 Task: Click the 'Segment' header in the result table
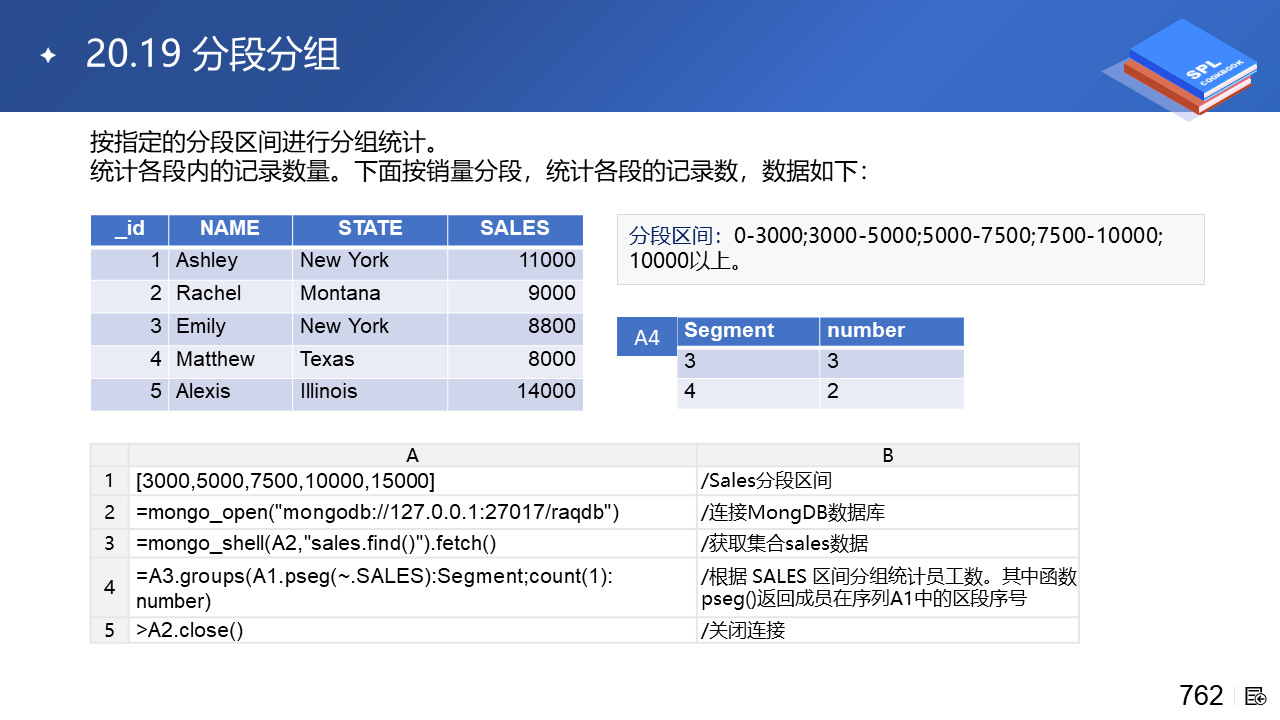(748, 332)
